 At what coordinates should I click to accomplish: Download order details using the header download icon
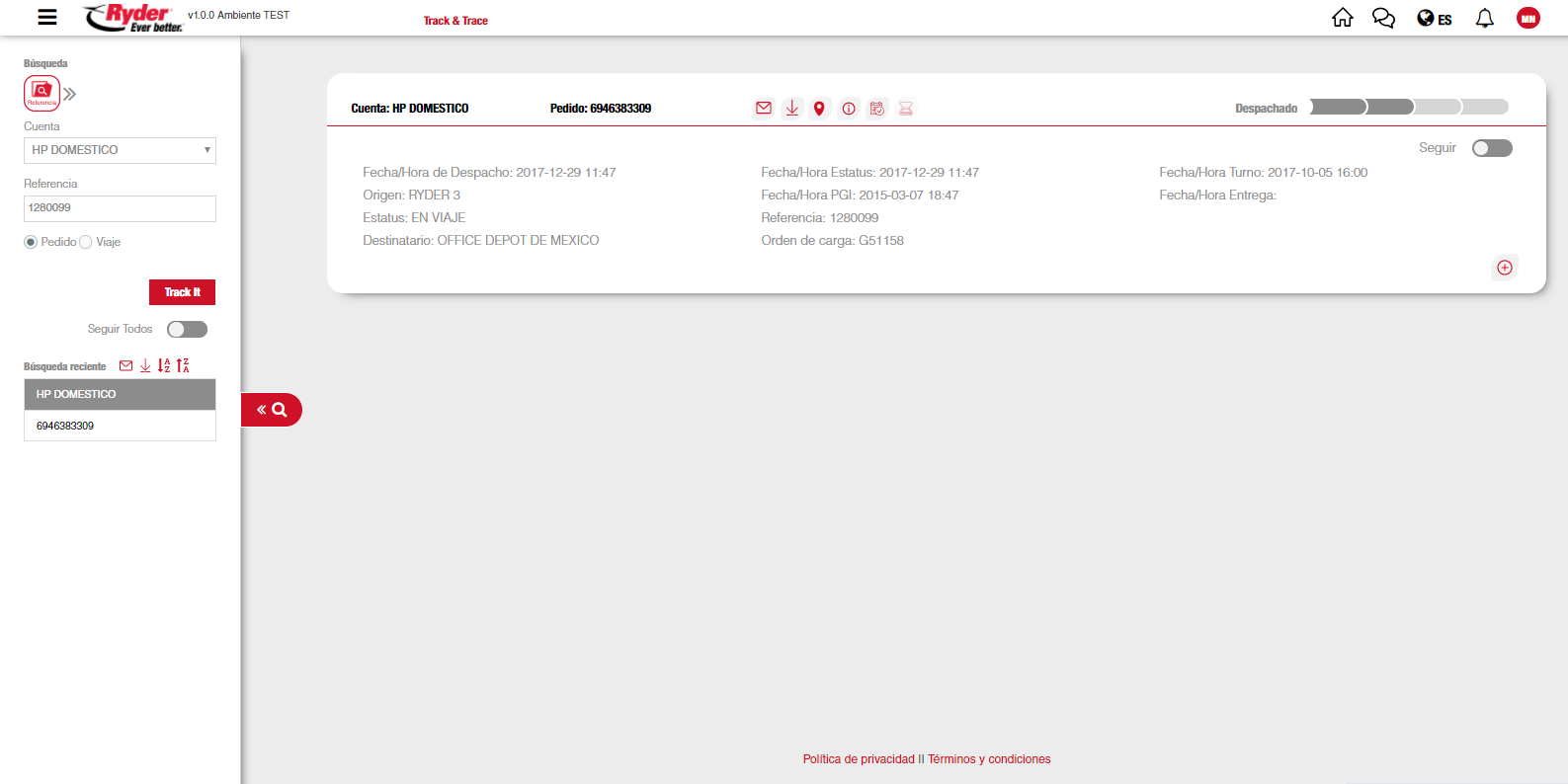point(791,109)
